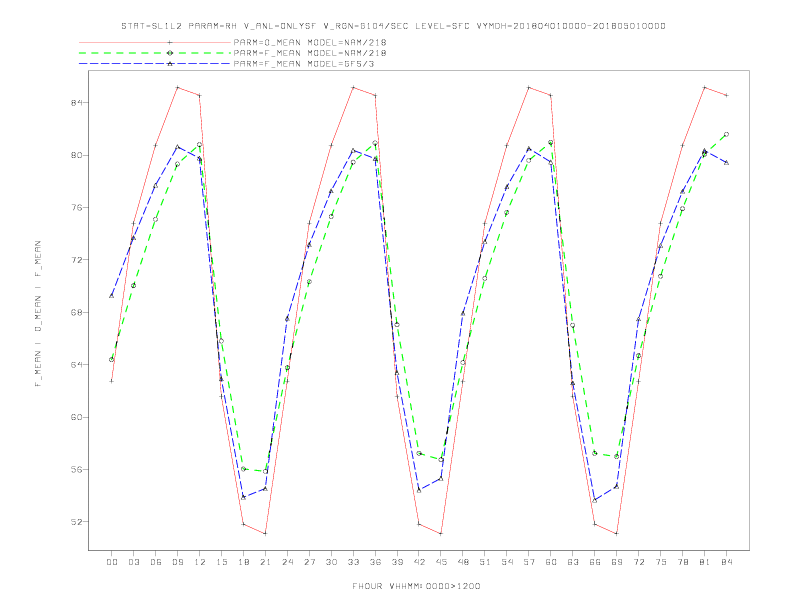This screenshot has width=792, height=612.
Task: Click the x-axis label FHOUR VHHMM:0000>1200
Action: coord(416,586)
